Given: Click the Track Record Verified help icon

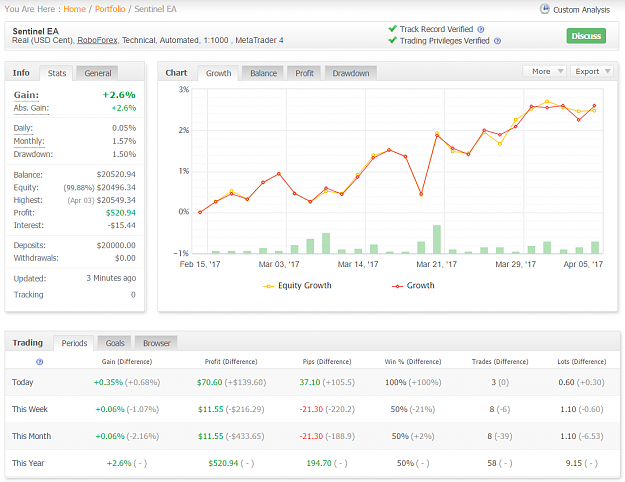Looking at the screenshot, I should coord(481,30).
